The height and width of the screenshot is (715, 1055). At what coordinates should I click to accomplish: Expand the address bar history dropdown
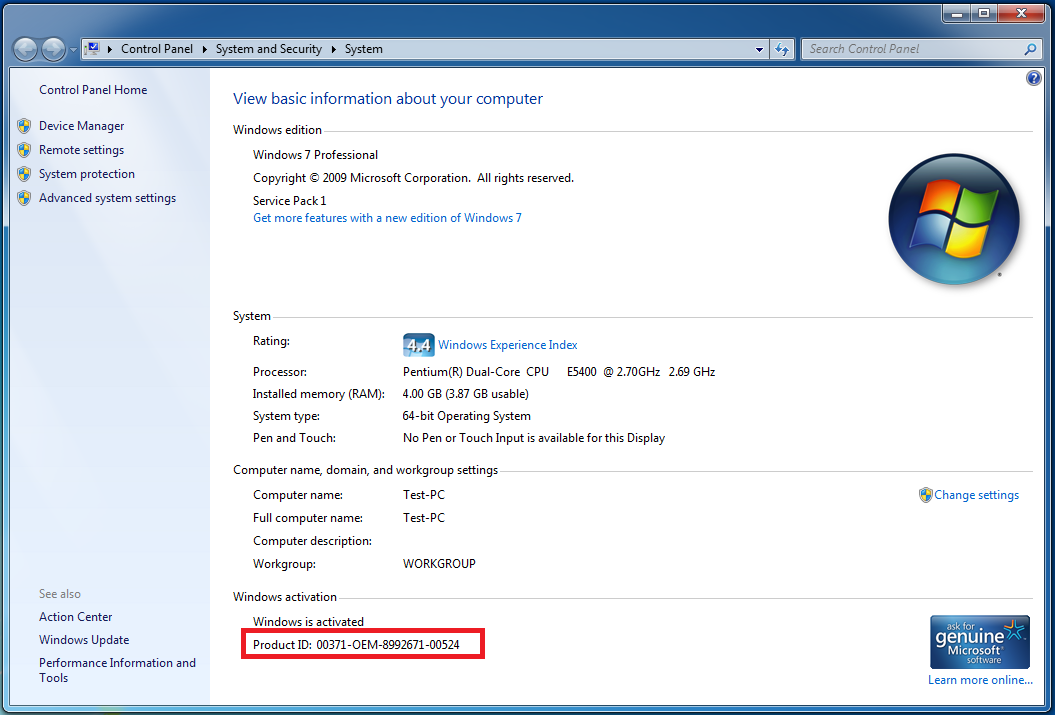point(760,49)
